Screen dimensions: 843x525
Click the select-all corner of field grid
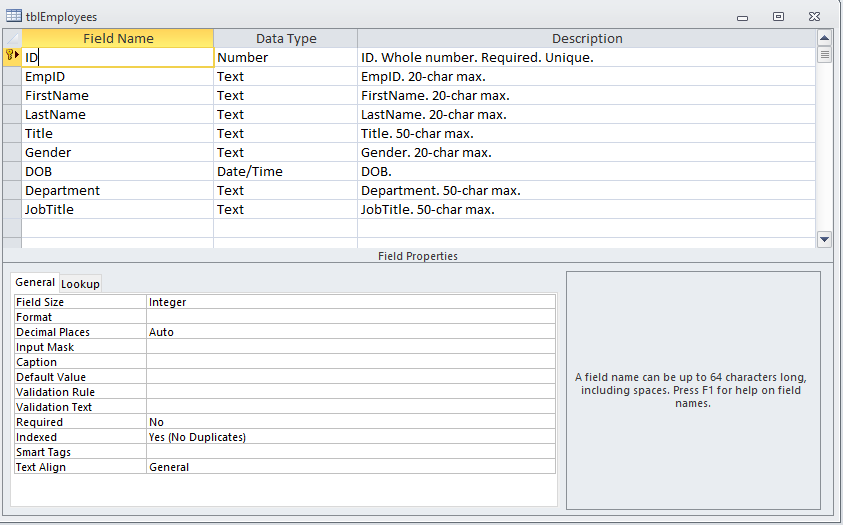(12, 38)
